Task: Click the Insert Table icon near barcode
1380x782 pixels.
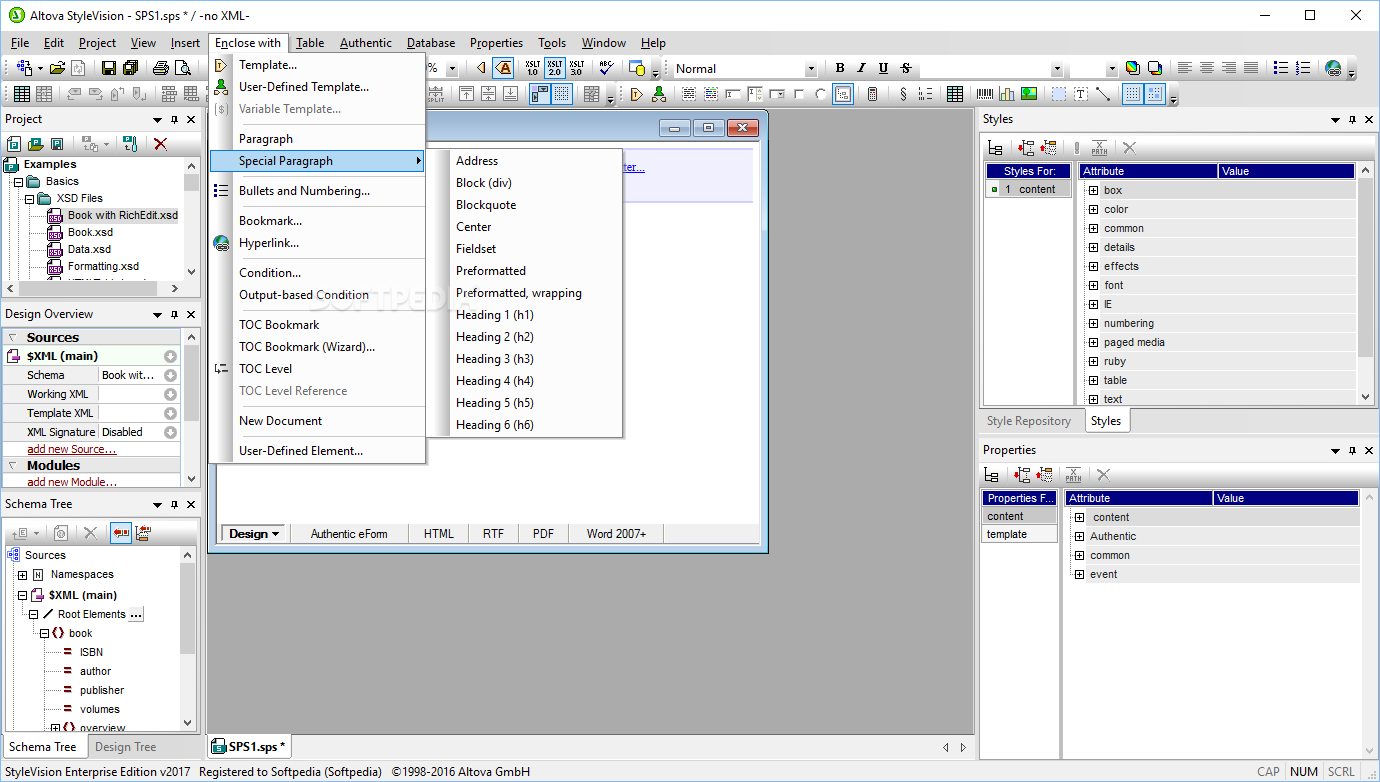Action: coord(955,94)
